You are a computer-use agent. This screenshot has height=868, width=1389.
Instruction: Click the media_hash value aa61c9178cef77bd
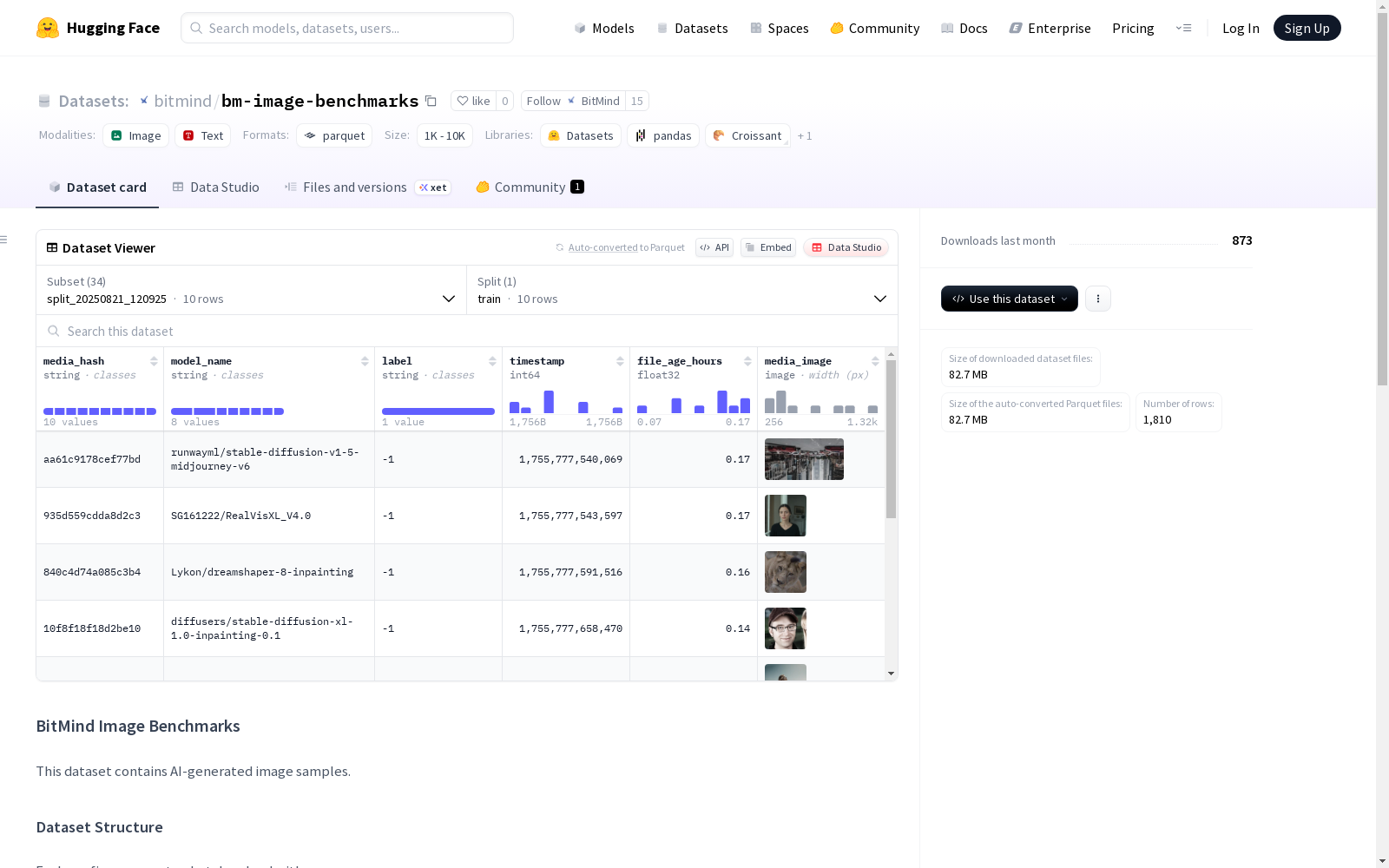click(x=92, y=459)
